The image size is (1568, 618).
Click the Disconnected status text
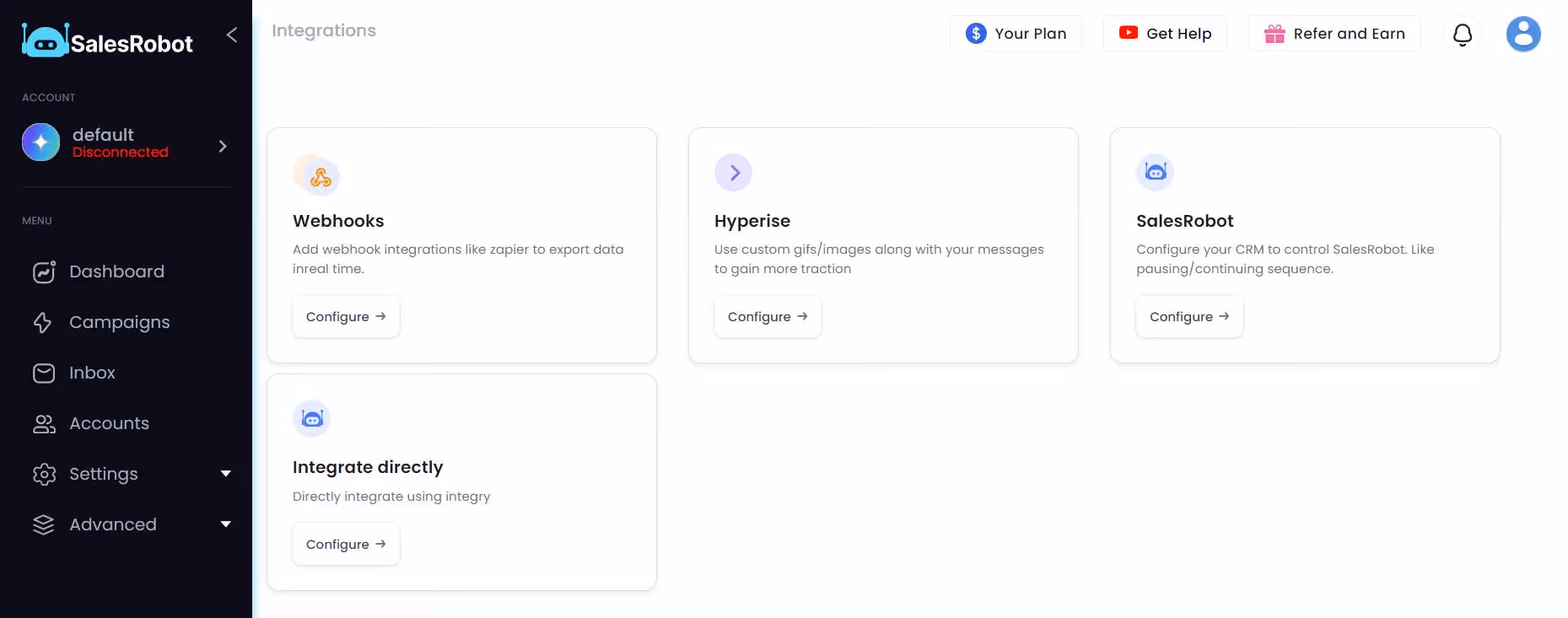pyautogui.click(x=121, y=153)
